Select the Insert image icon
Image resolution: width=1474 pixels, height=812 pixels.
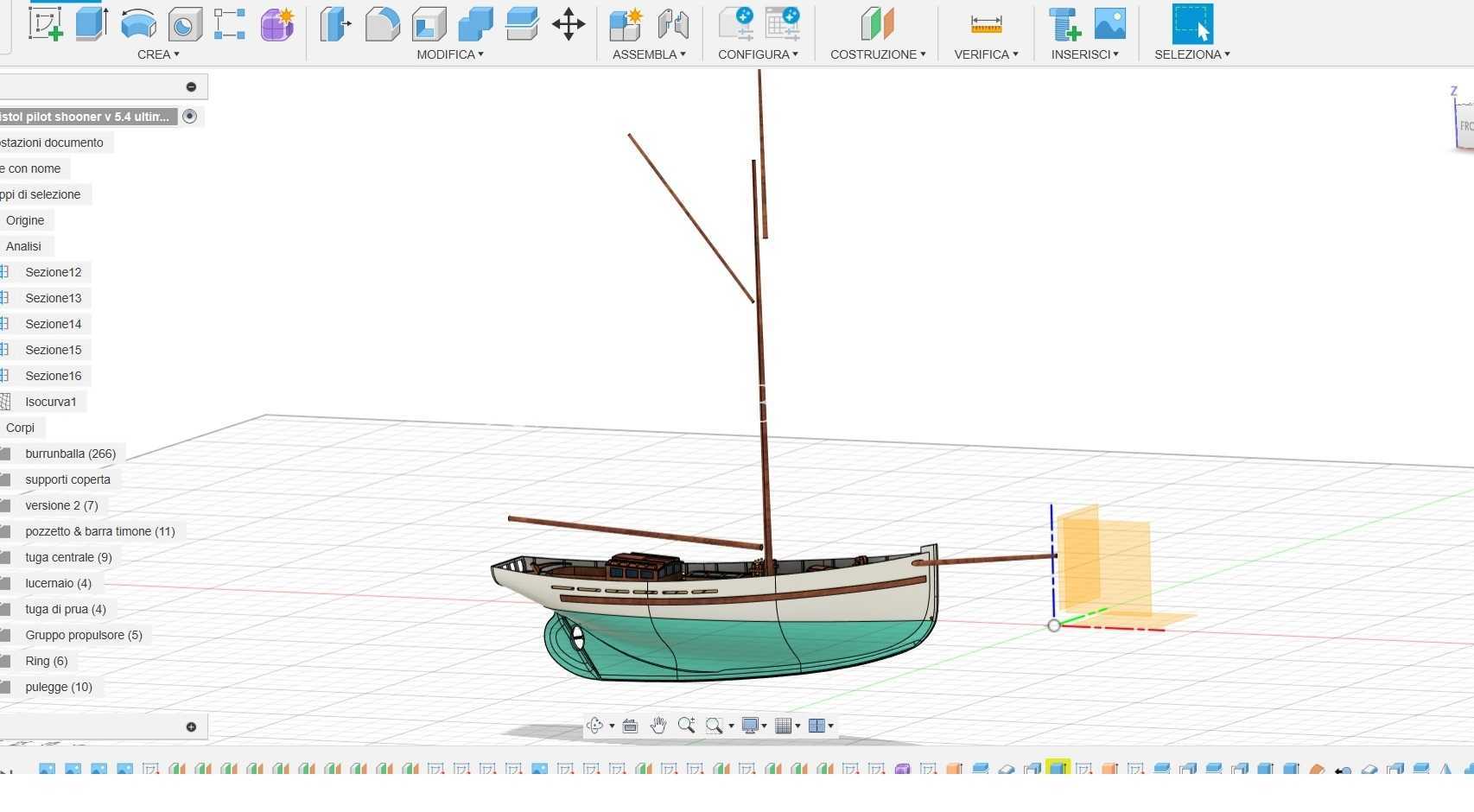pyautogui.click(x=1110, y=23)
